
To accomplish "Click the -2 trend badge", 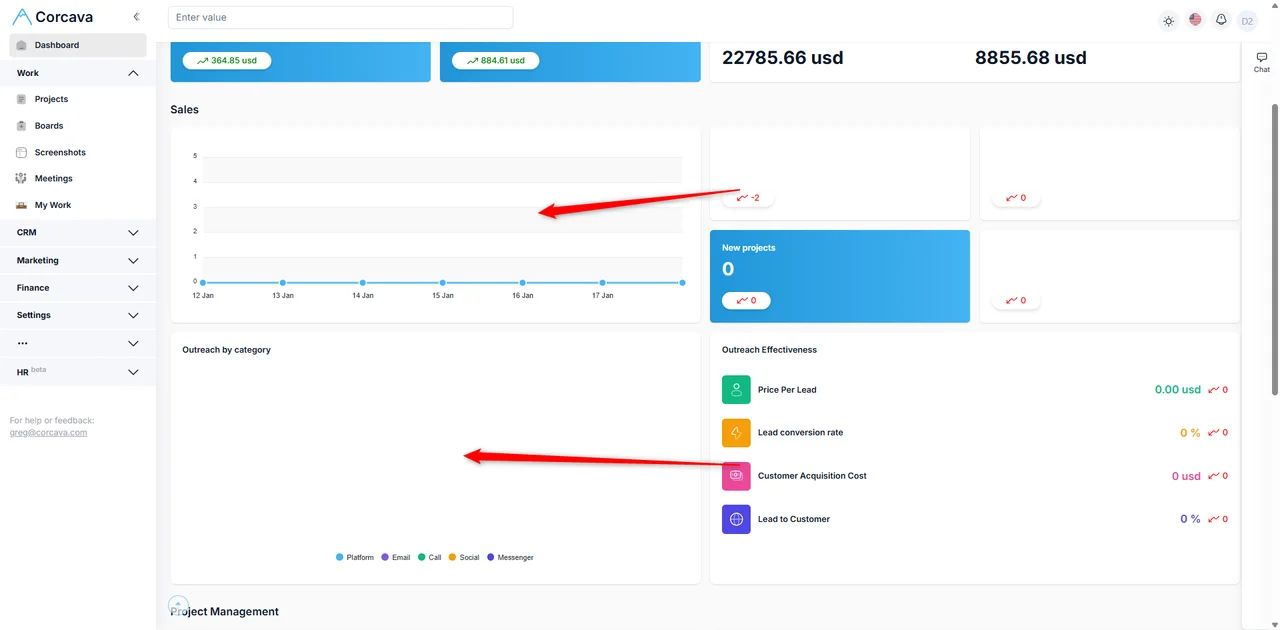I will pyautogui.click(x=748, y=198).
